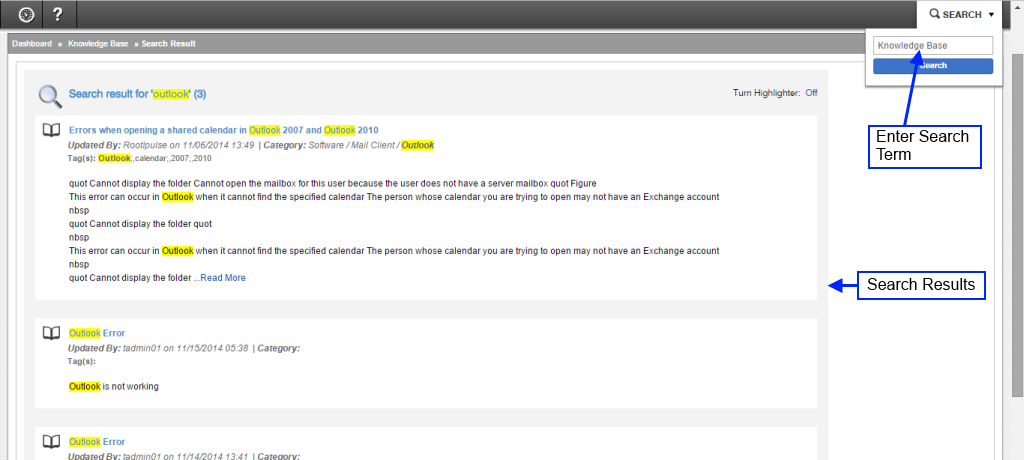Click book icon of Outlook Error updated 11/14/2014

52,442
